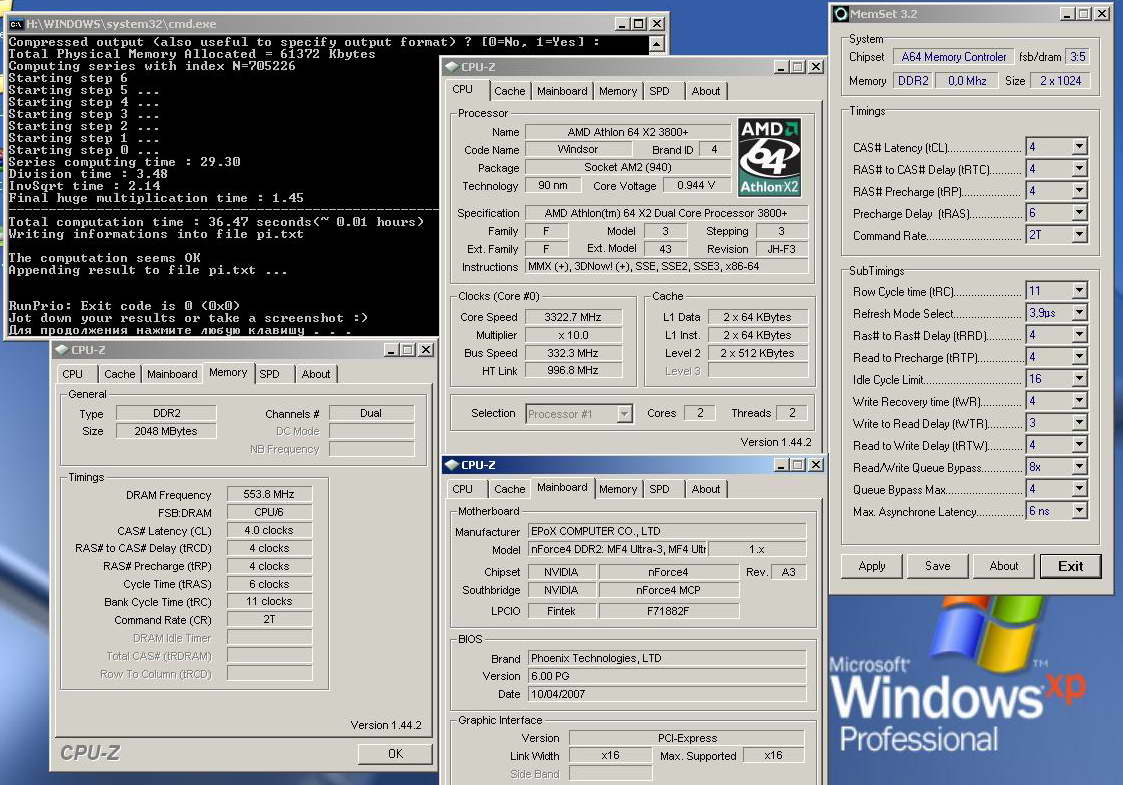Viewport: 1123px width, 785px height.
Task: Open the Write Recovery time (tWR) dropdown
Action: (1079, 401)
